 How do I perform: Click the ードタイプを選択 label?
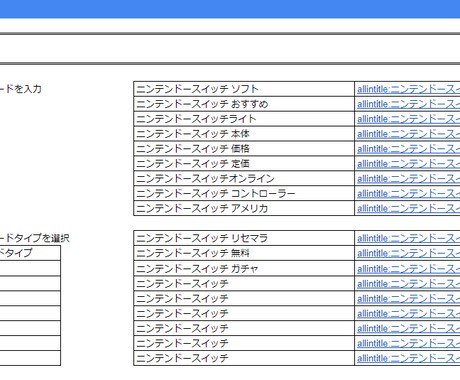(x=34, y=238)
